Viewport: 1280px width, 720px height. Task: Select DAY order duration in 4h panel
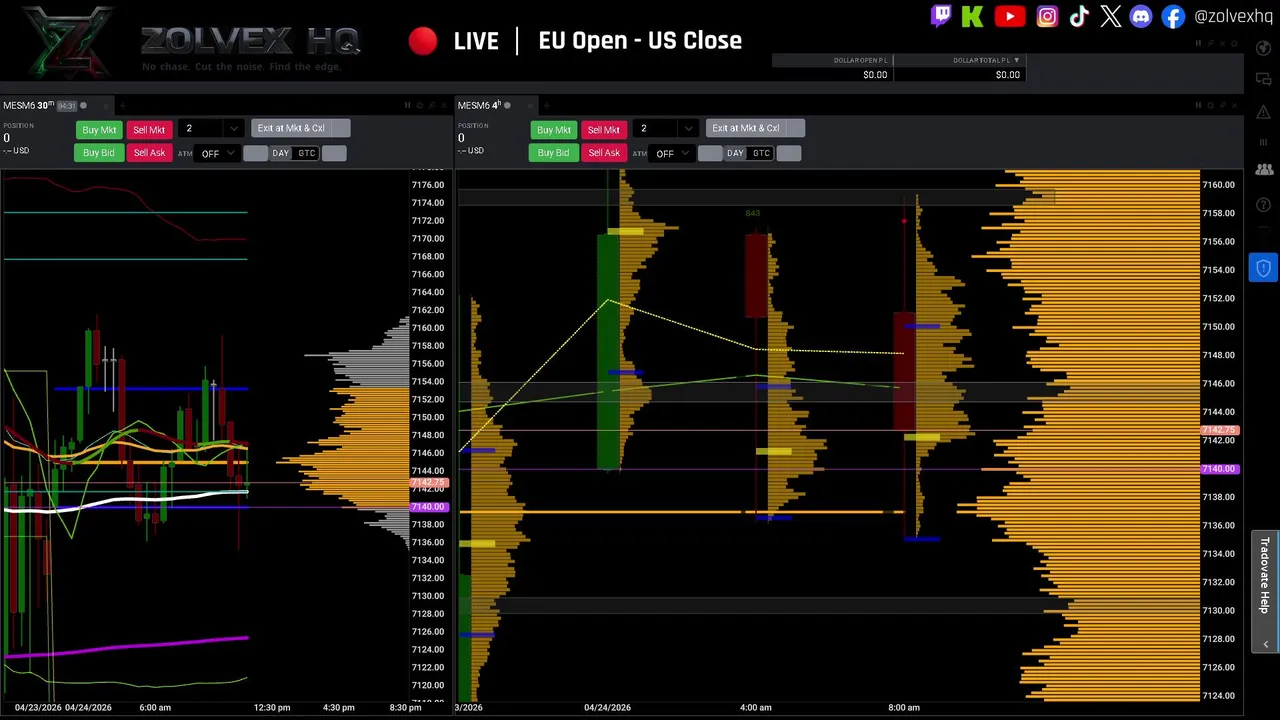point(735,153)
